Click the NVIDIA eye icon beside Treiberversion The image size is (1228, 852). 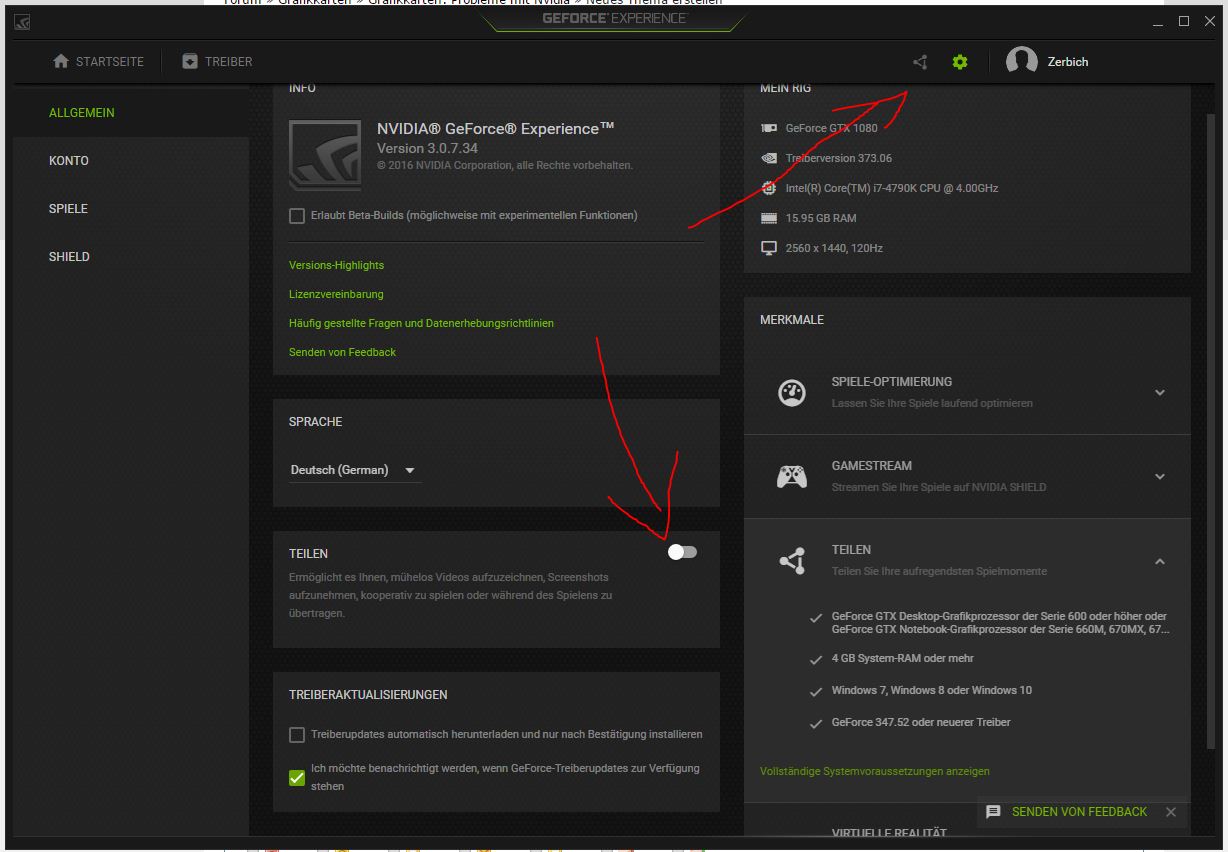coord(769,158)
